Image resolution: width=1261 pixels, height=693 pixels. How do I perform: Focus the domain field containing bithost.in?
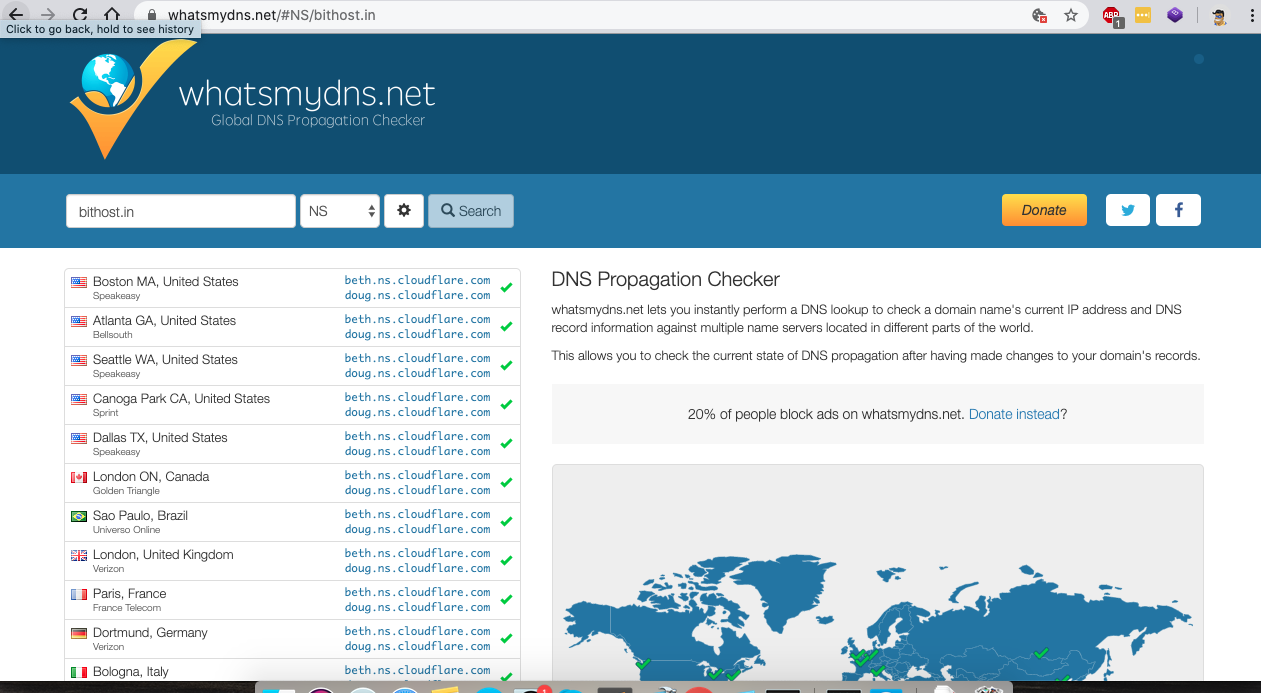coord(181,211)
